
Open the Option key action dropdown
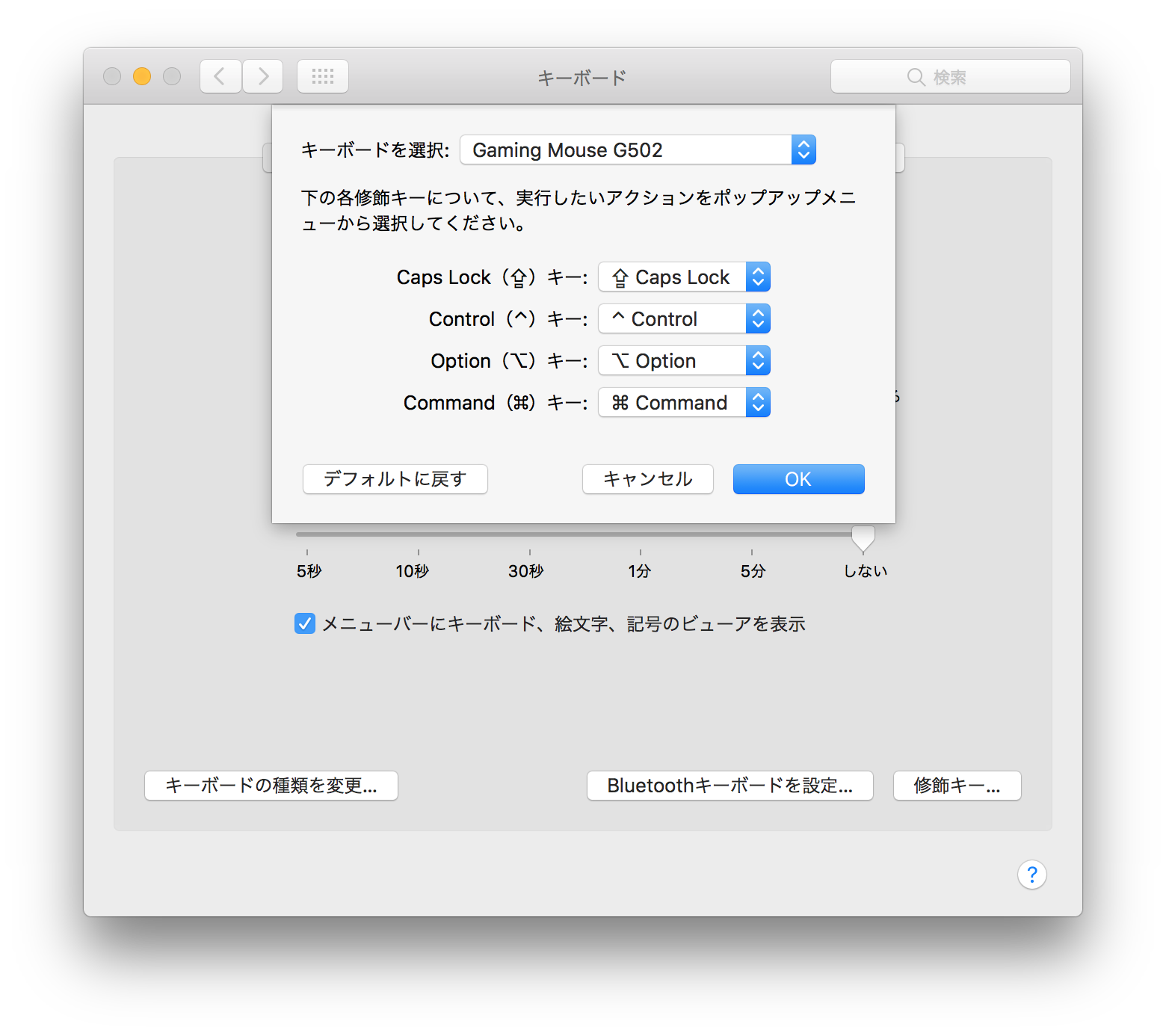point(684,361)
